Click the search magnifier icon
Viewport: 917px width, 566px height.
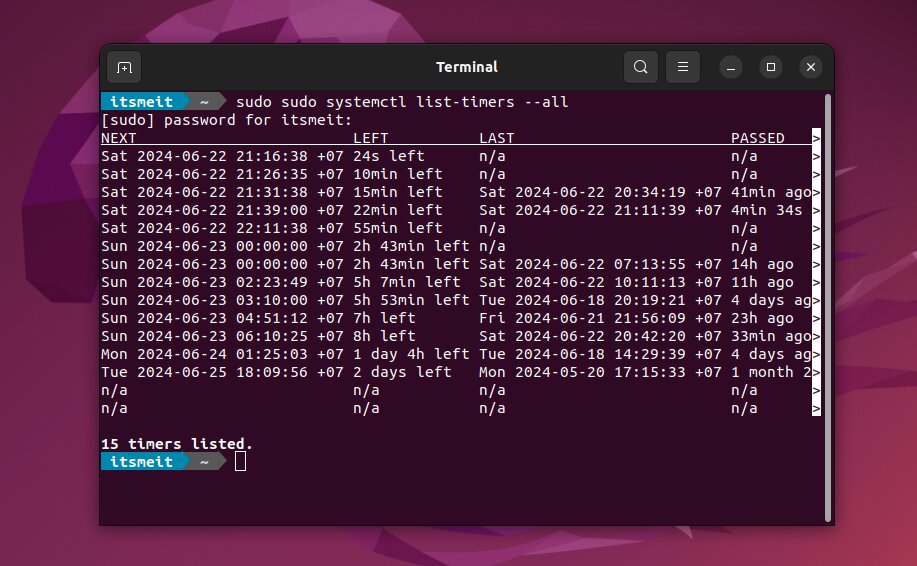coord(641,67)
